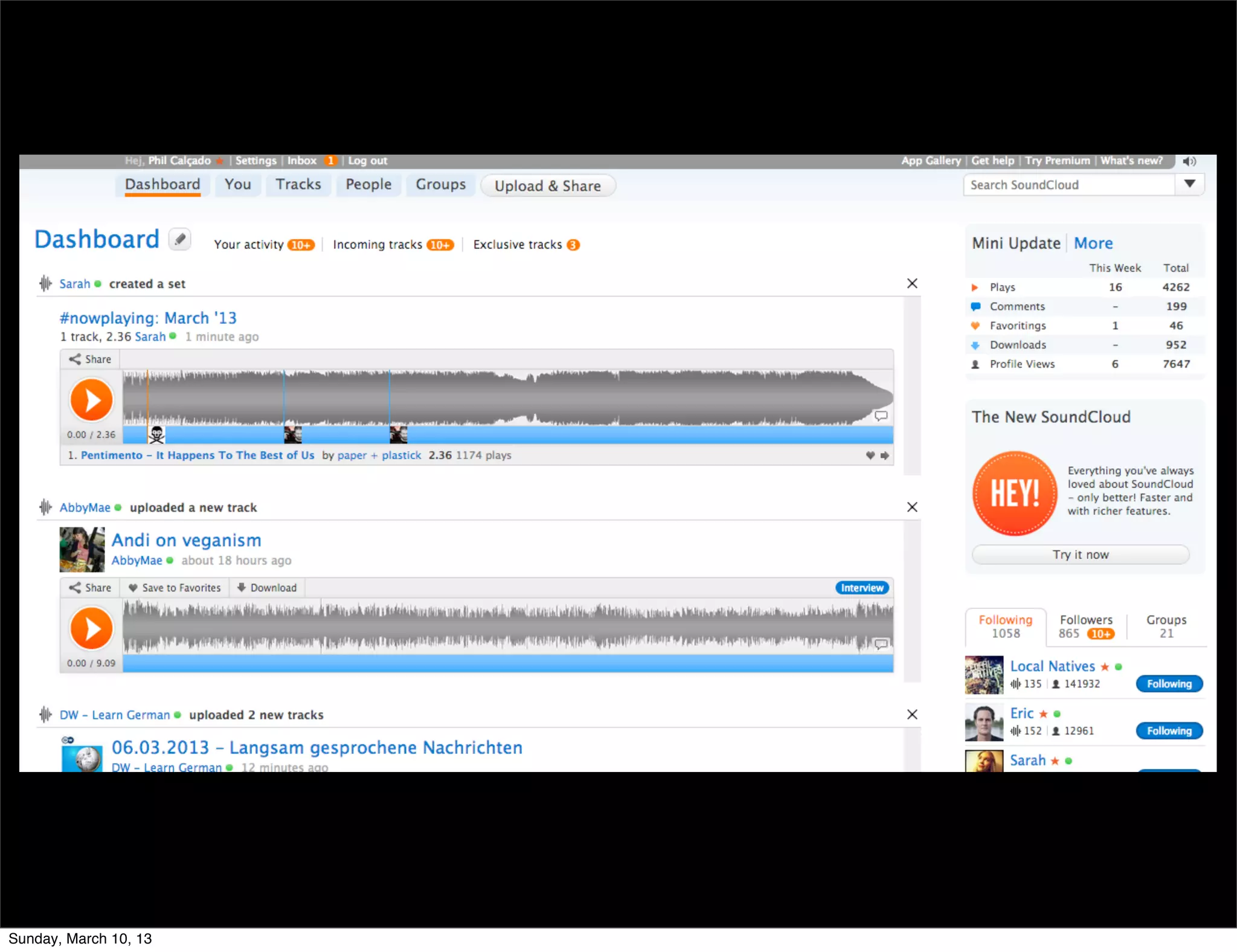Dismiss Sarah's created a set update

pyautogui.click(x=912, y=283)
